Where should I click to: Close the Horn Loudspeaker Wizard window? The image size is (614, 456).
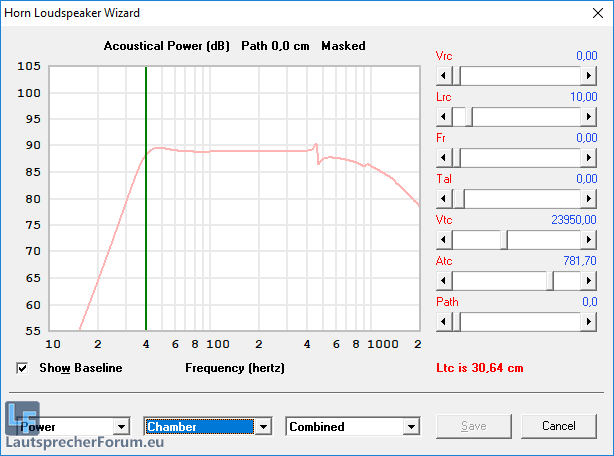(595, 13)
